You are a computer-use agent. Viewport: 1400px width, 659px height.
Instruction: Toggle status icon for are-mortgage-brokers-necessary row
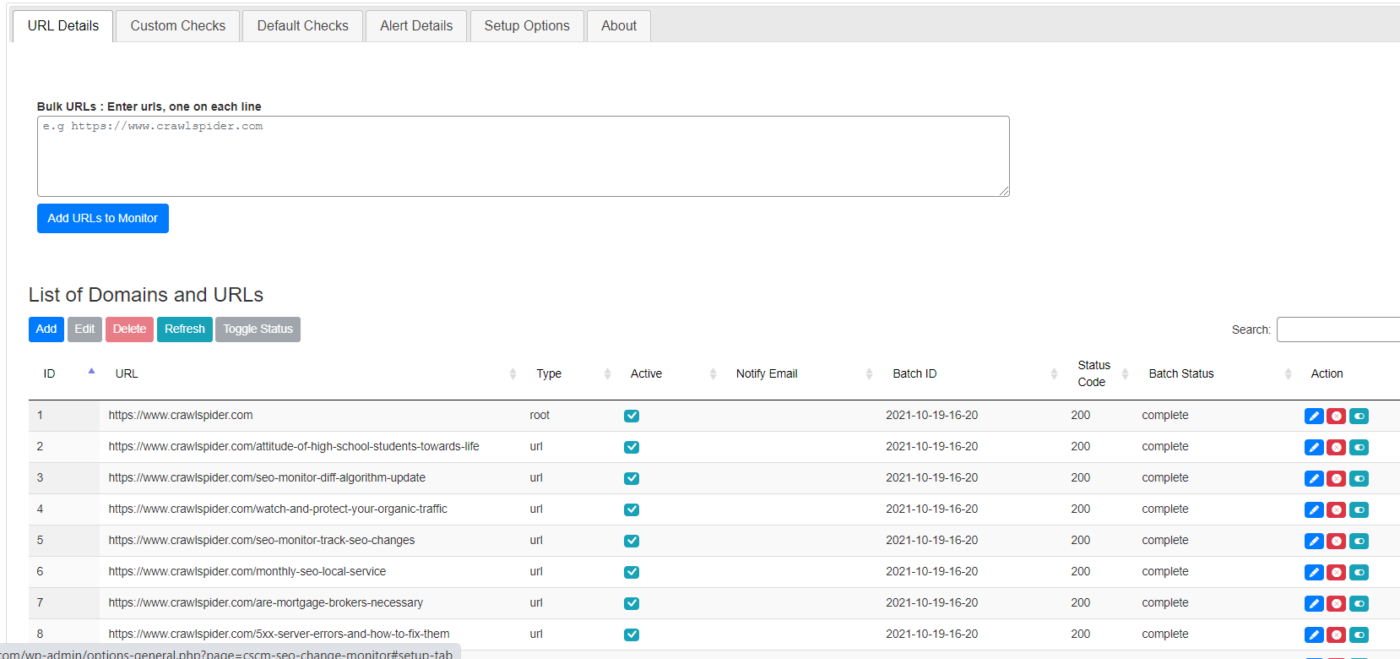pos(1359,604)
